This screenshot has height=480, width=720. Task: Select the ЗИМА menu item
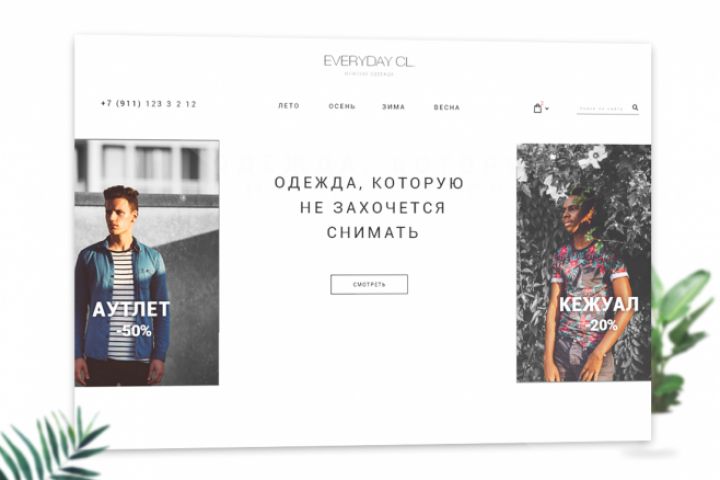click(x=394, y=107)
